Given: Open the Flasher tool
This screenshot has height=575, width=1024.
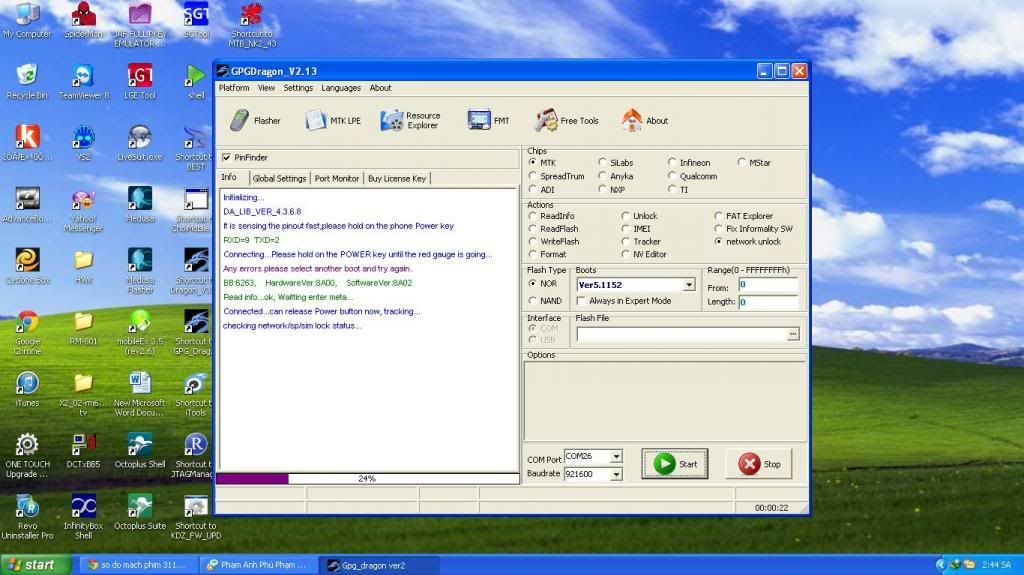Looking at the screenshot, I should 255,121.
